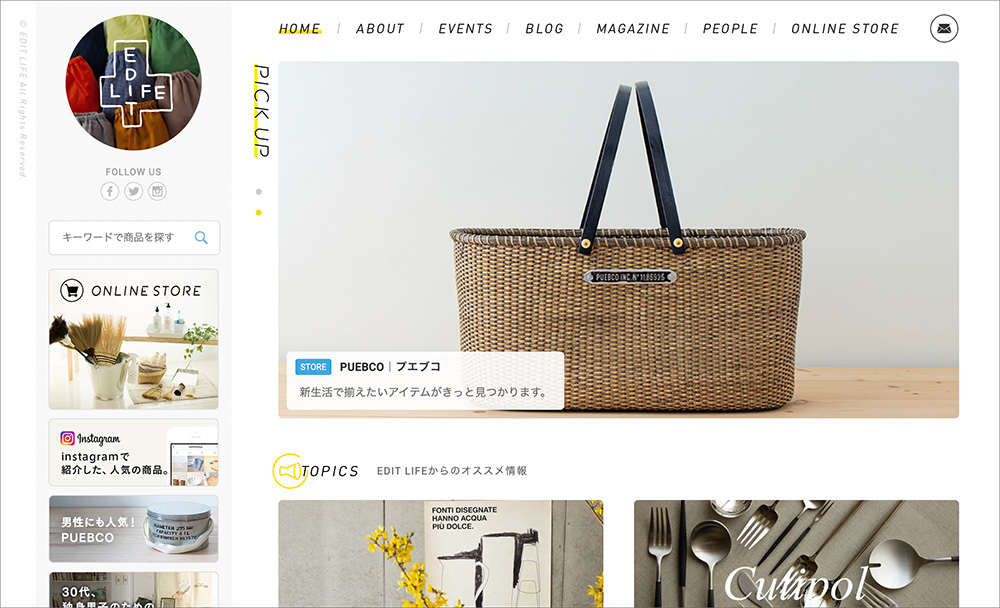Open the Cutipol cutlery topic image
This screenshot has width=1000, height=608.
[797, 553]
